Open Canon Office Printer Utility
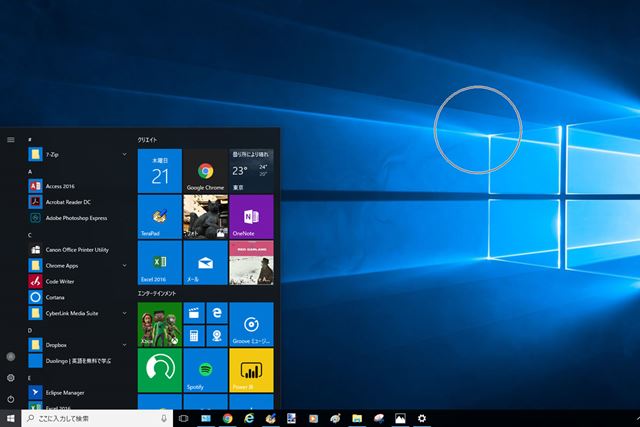This screenshot has height=427, width=640. pos(77,249)
